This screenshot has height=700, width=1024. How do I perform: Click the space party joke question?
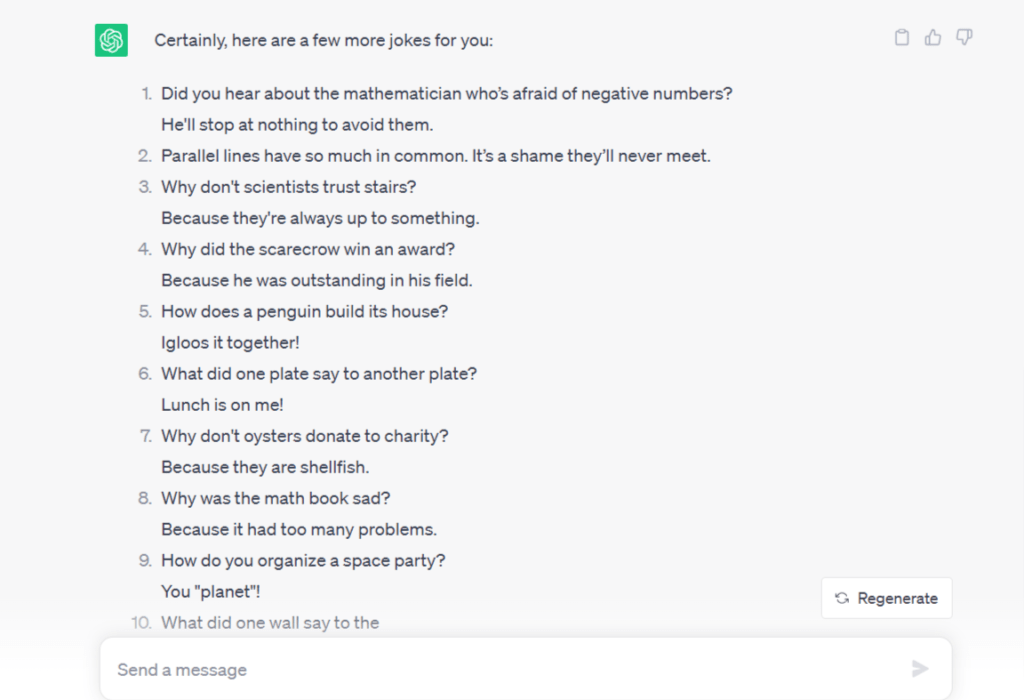pyautogui.click(x=303, y=560)
